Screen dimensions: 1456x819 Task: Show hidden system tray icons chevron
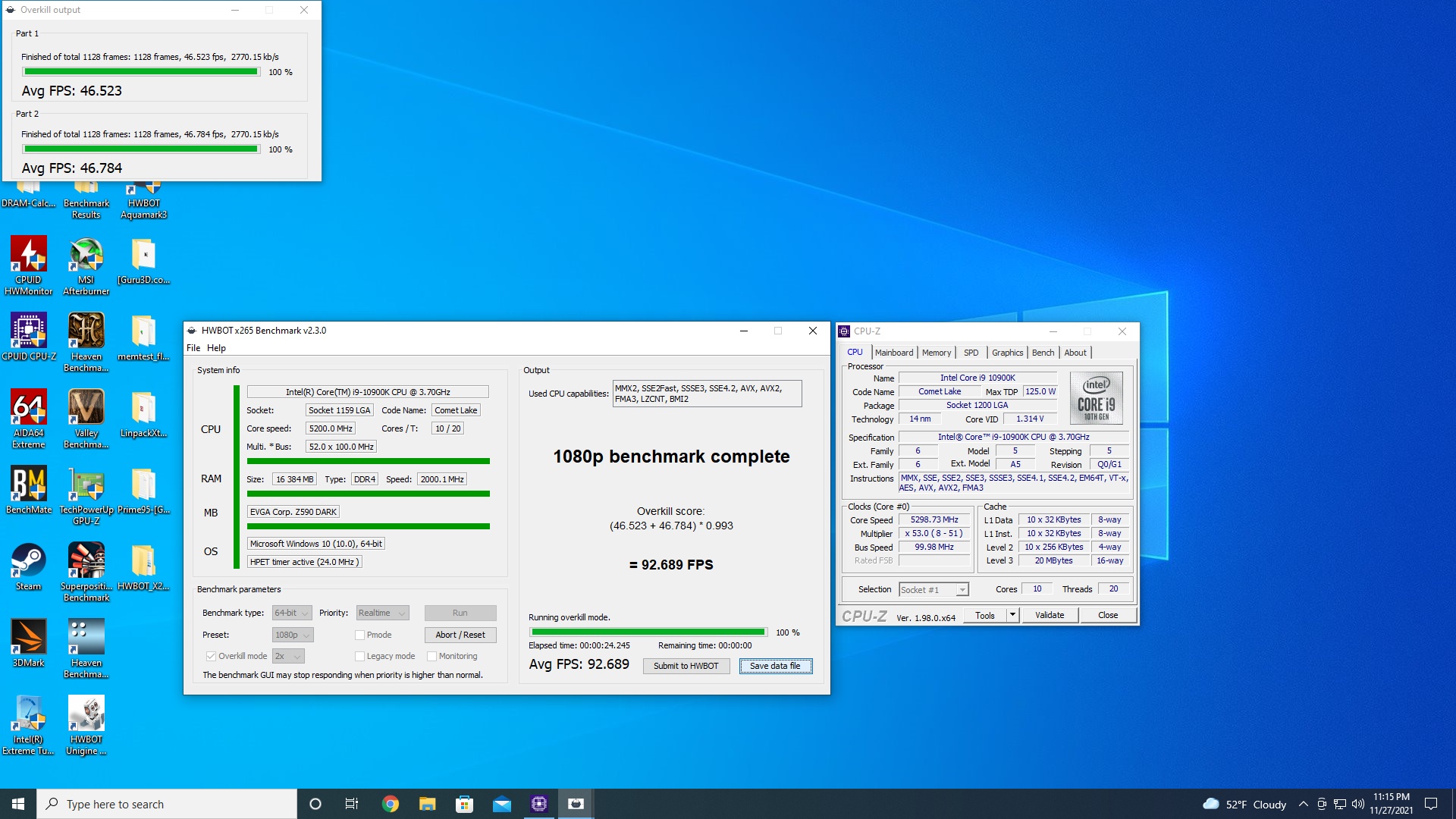(x=1303, y=804)
